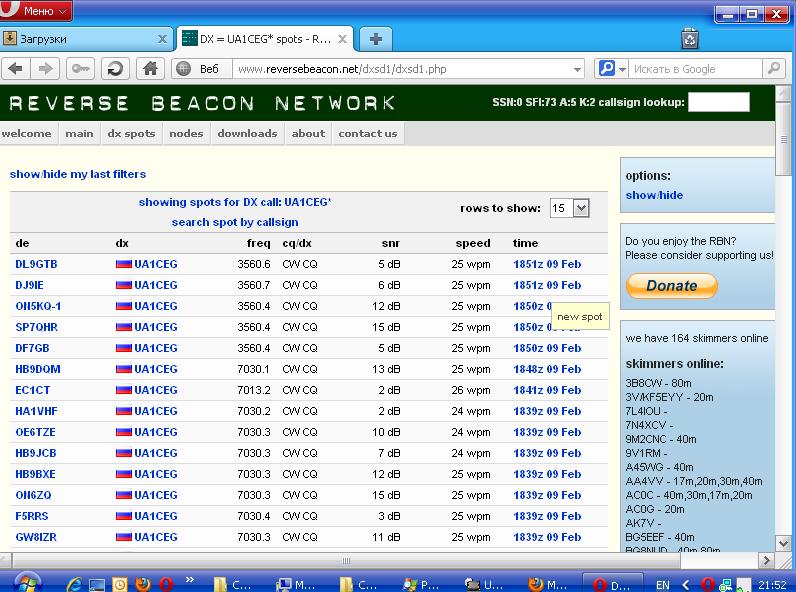Open the search engine selector dropdown
The image size is (796, 592).
[611, 69]
